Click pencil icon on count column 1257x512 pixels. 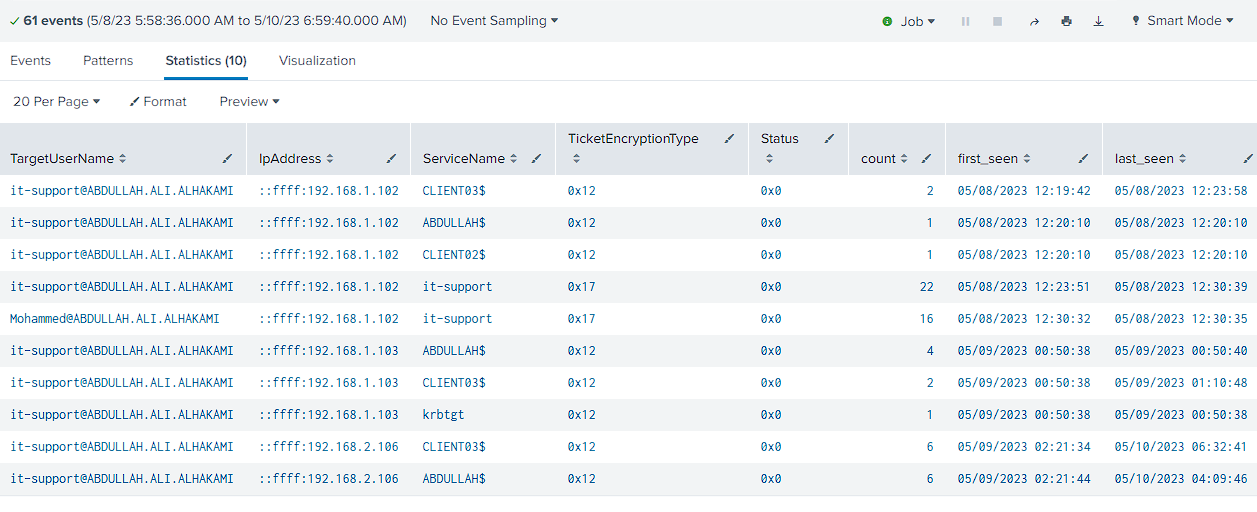pyautogui.click(x=926, y=159)
